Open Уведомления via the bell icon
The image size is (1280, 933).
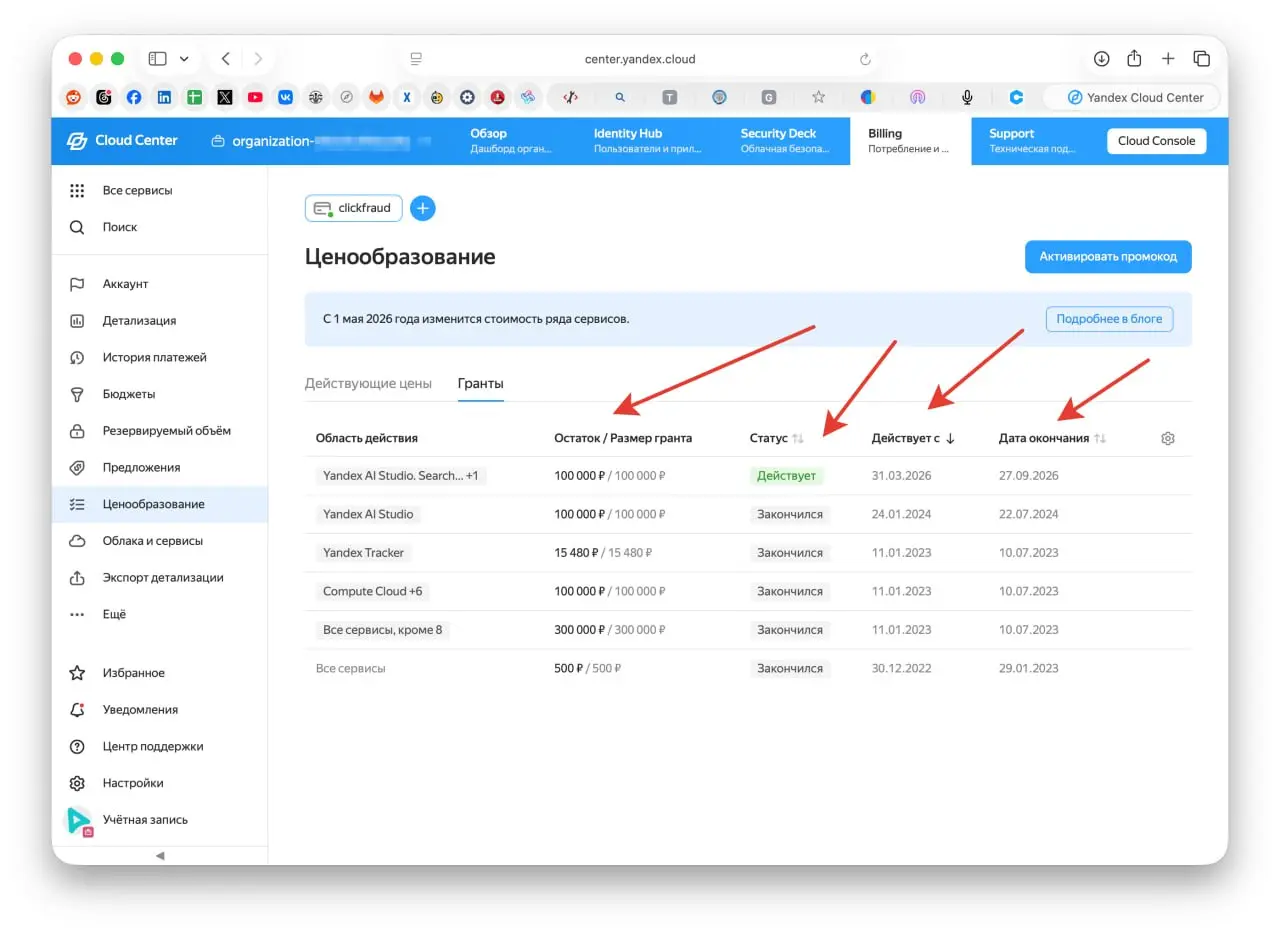[77, 710]
